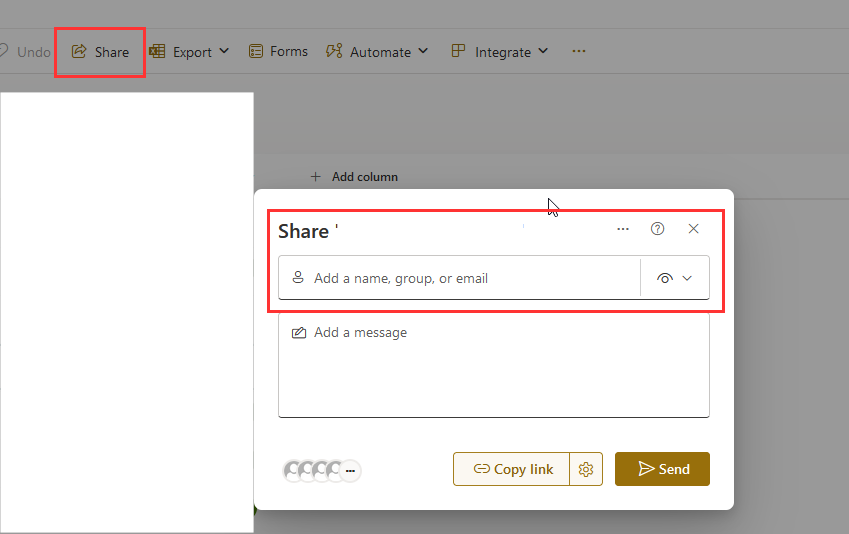Click the Add a message text box
849x534 pixels.
click(494, 366)
